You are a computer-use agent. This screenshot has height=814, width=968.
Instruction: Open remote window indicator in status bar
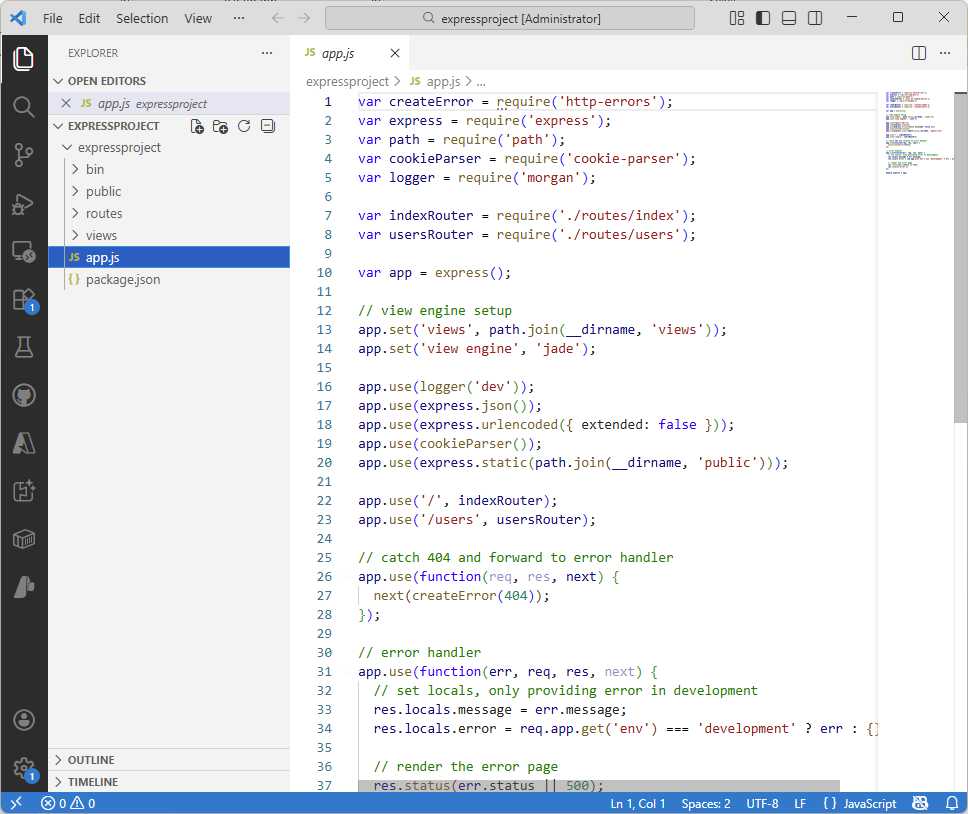point(16,803)
